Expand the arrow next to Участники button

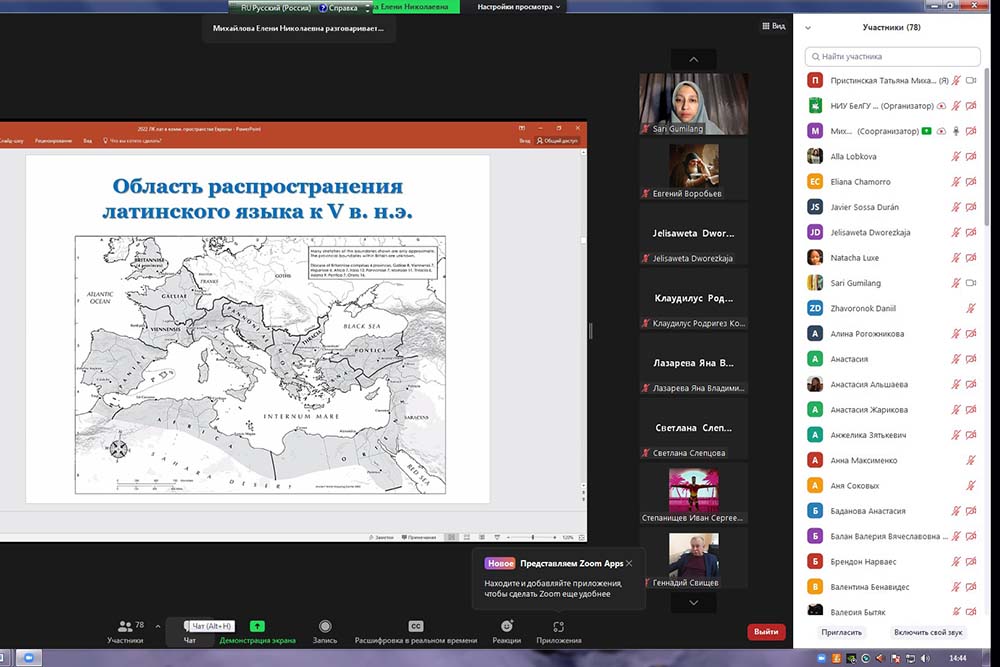pyautogui.click(x=157, y=626)
